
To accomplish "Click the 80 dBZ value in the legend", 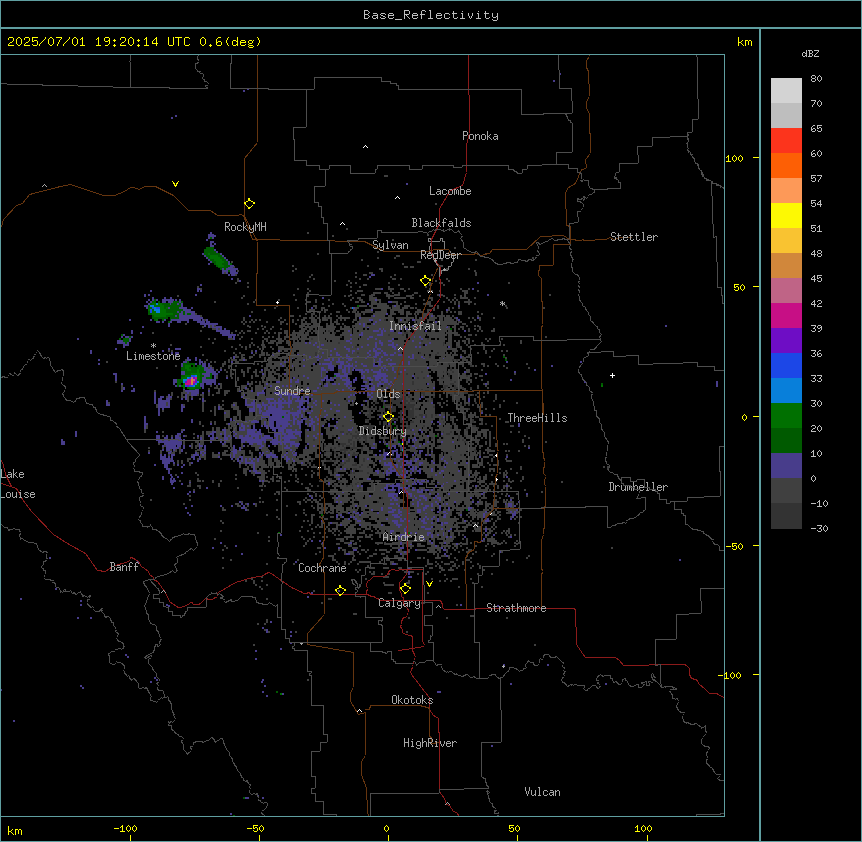I will click(816, 79).
